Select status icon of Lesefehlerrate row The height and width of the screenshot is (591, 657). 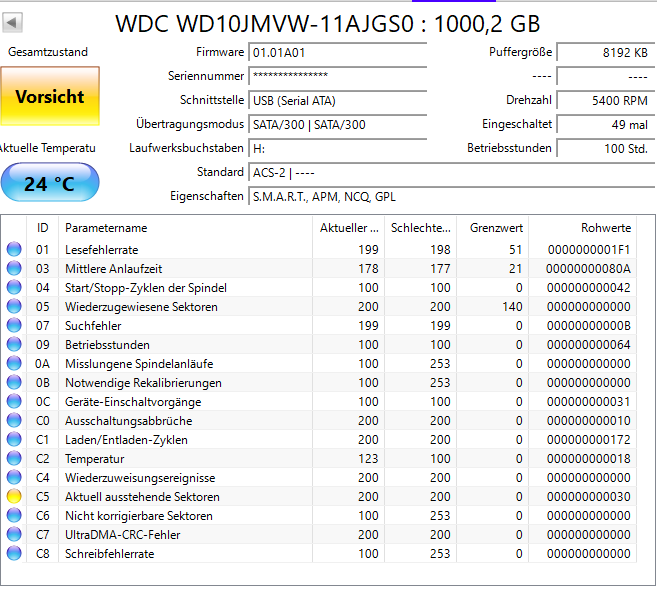pos(14,249)
